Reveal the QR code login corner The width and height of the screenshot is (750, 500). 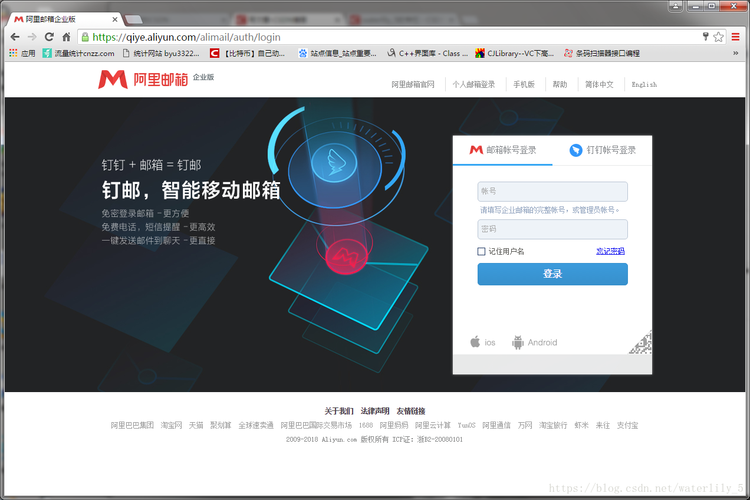[x=641, y=343]
